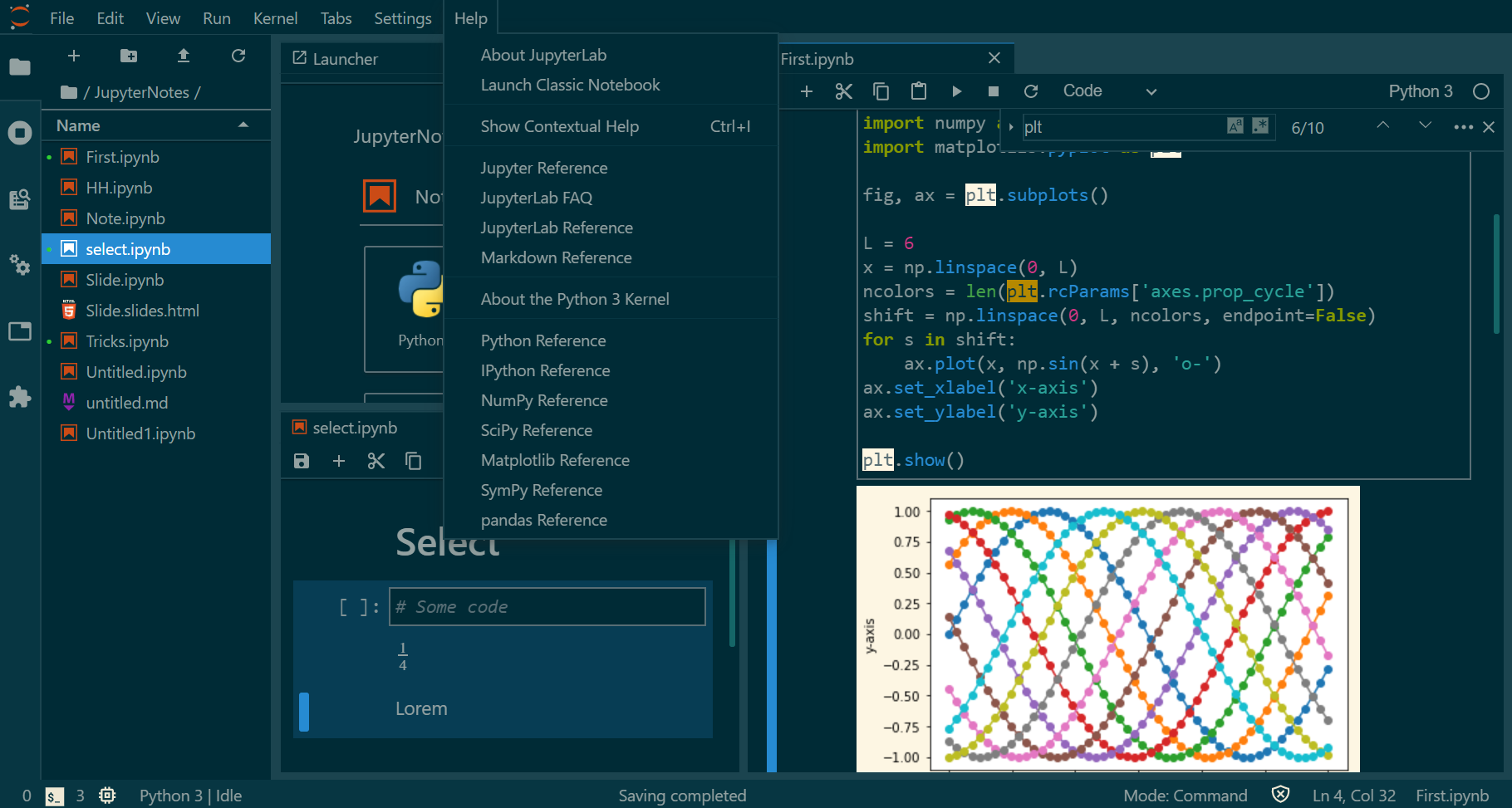Close the First.ipynb tab
This screenshot has width=1512, height=808.
point(994,58)
